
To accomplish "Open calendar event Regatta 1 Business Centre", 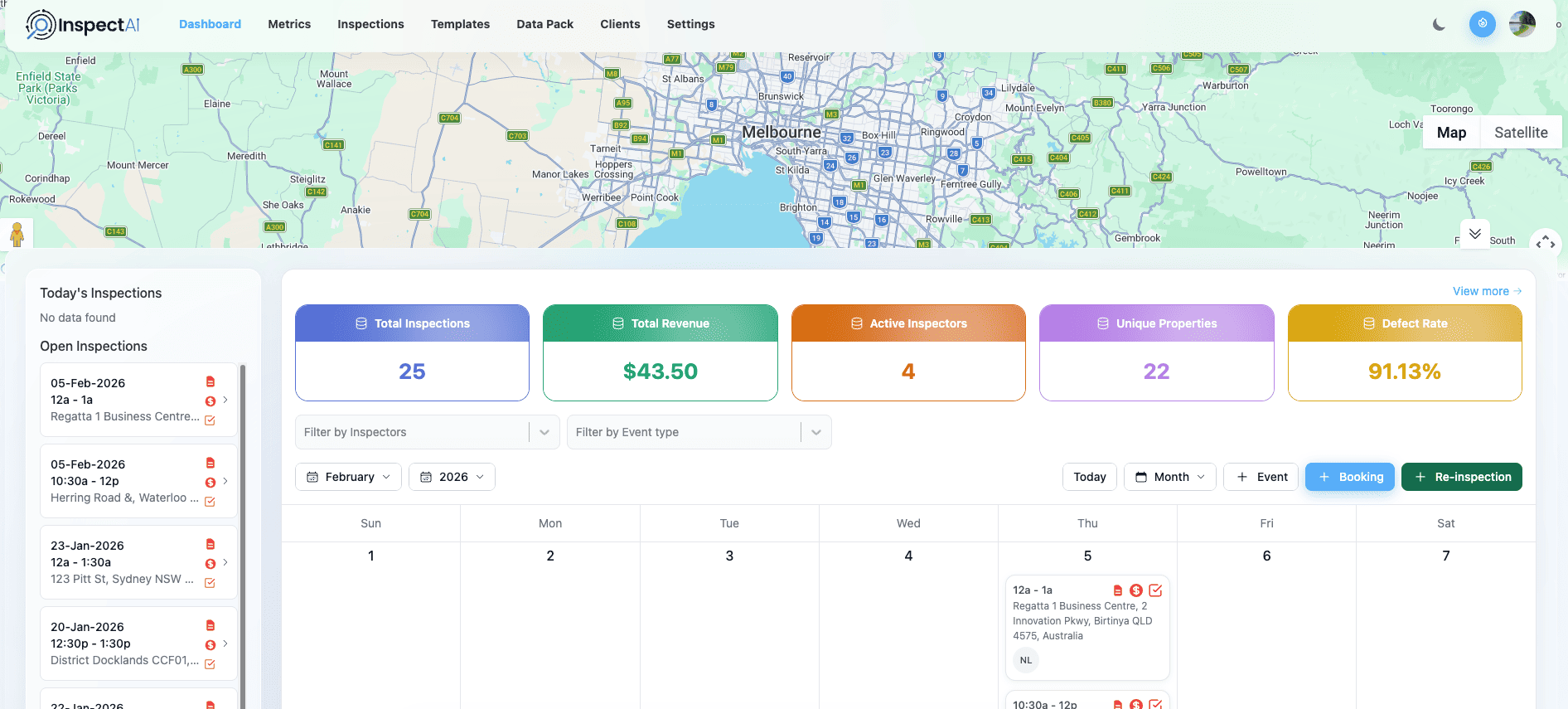I will coord(1087,628).
